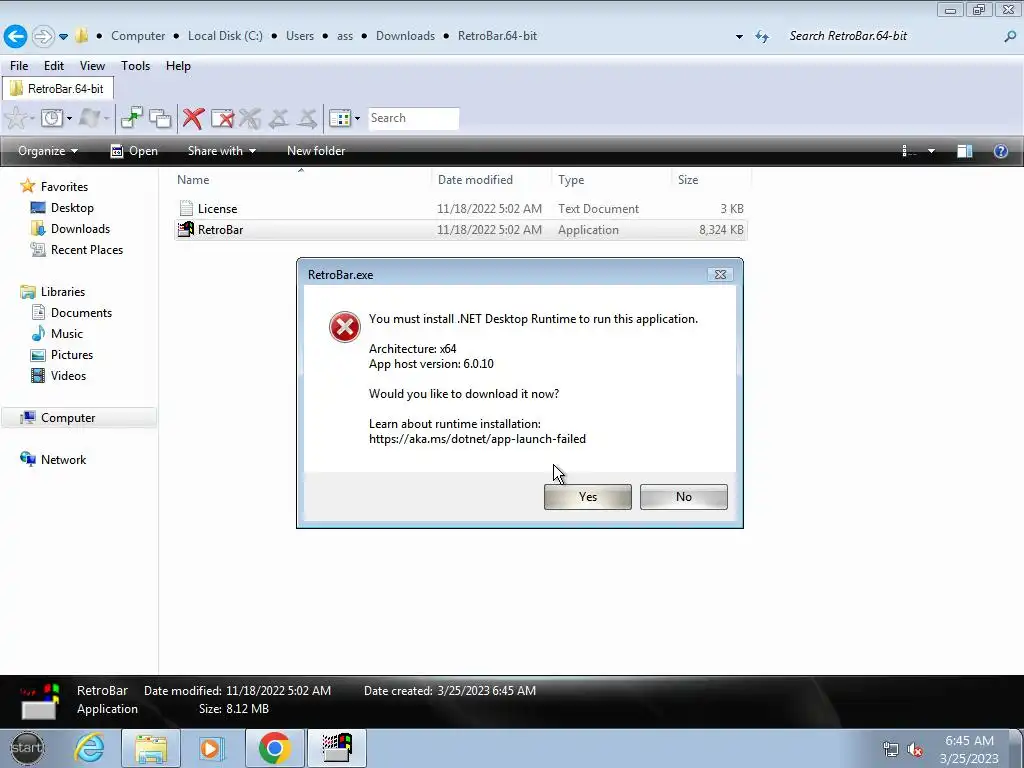Viewport: 1024px width, 768px height.
Task: Click the Back navigation arrow
Action: 16,36
